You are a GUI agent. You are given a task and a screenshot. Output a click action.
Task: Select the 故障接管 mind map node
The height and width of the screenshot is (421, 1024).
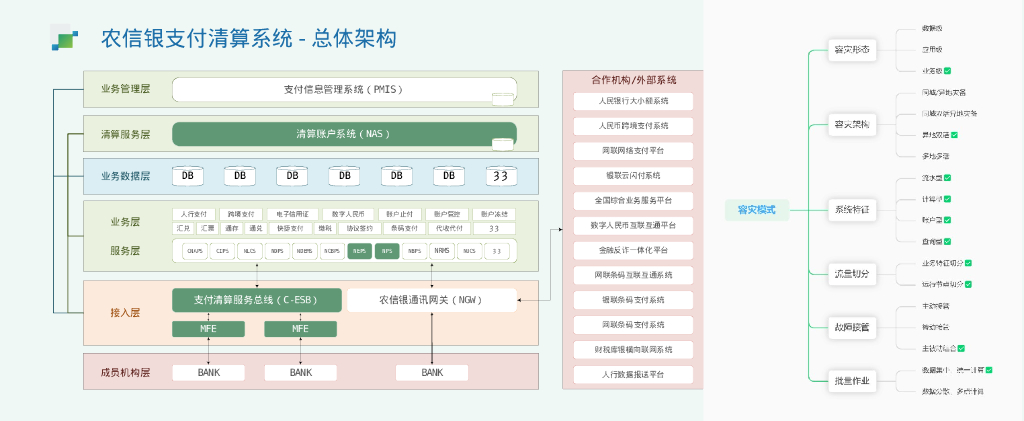(x=852, y=327)
